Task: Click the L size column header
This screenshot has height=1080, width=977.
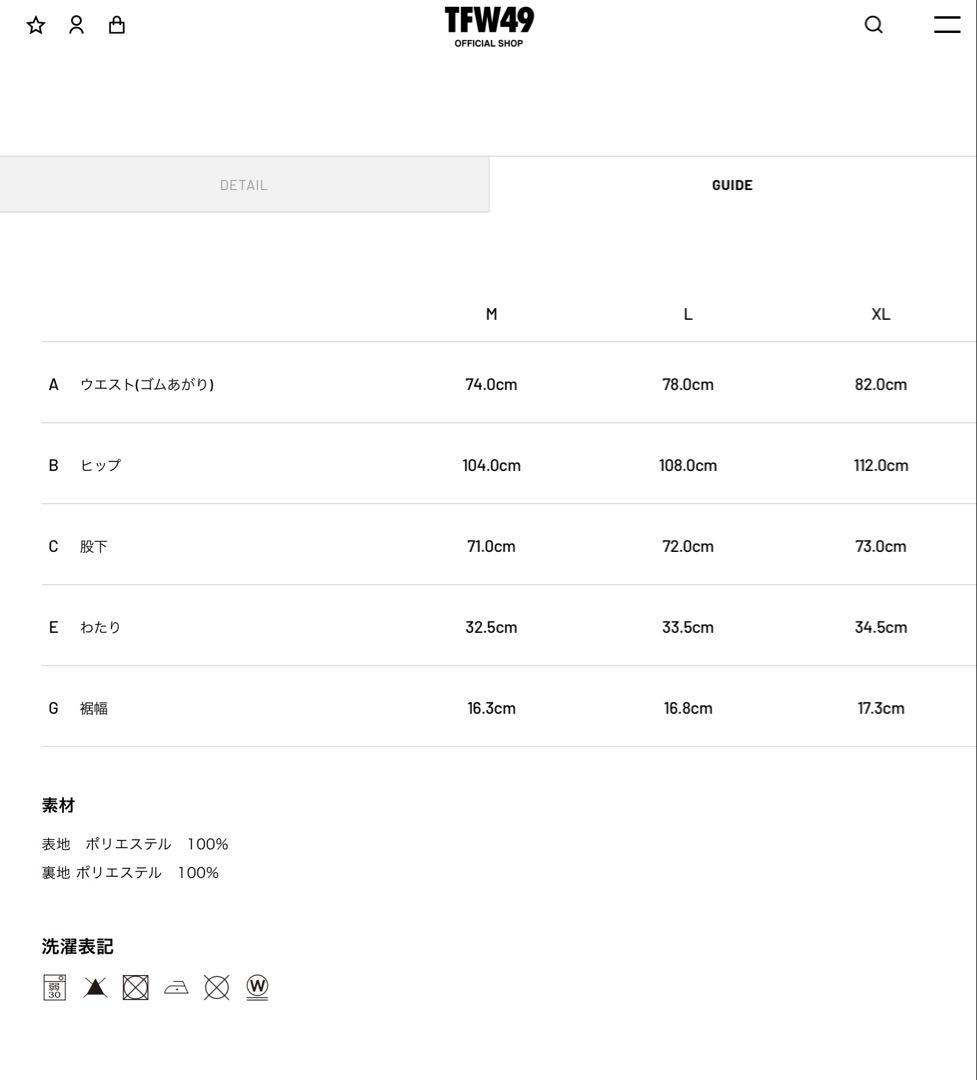Action: 688,314
